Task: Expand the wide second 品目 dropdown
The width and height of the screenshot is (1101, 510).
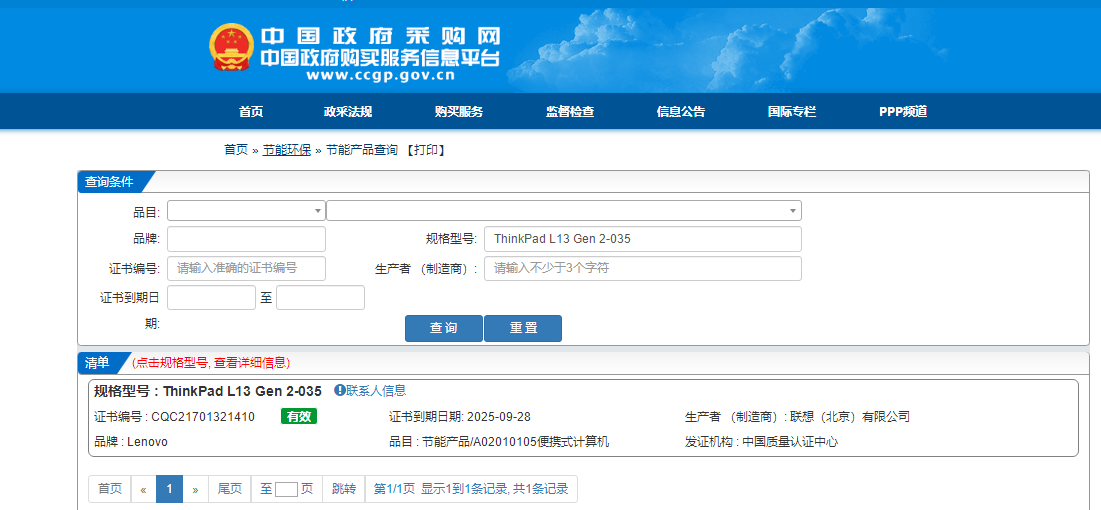Action: point(564,211)
